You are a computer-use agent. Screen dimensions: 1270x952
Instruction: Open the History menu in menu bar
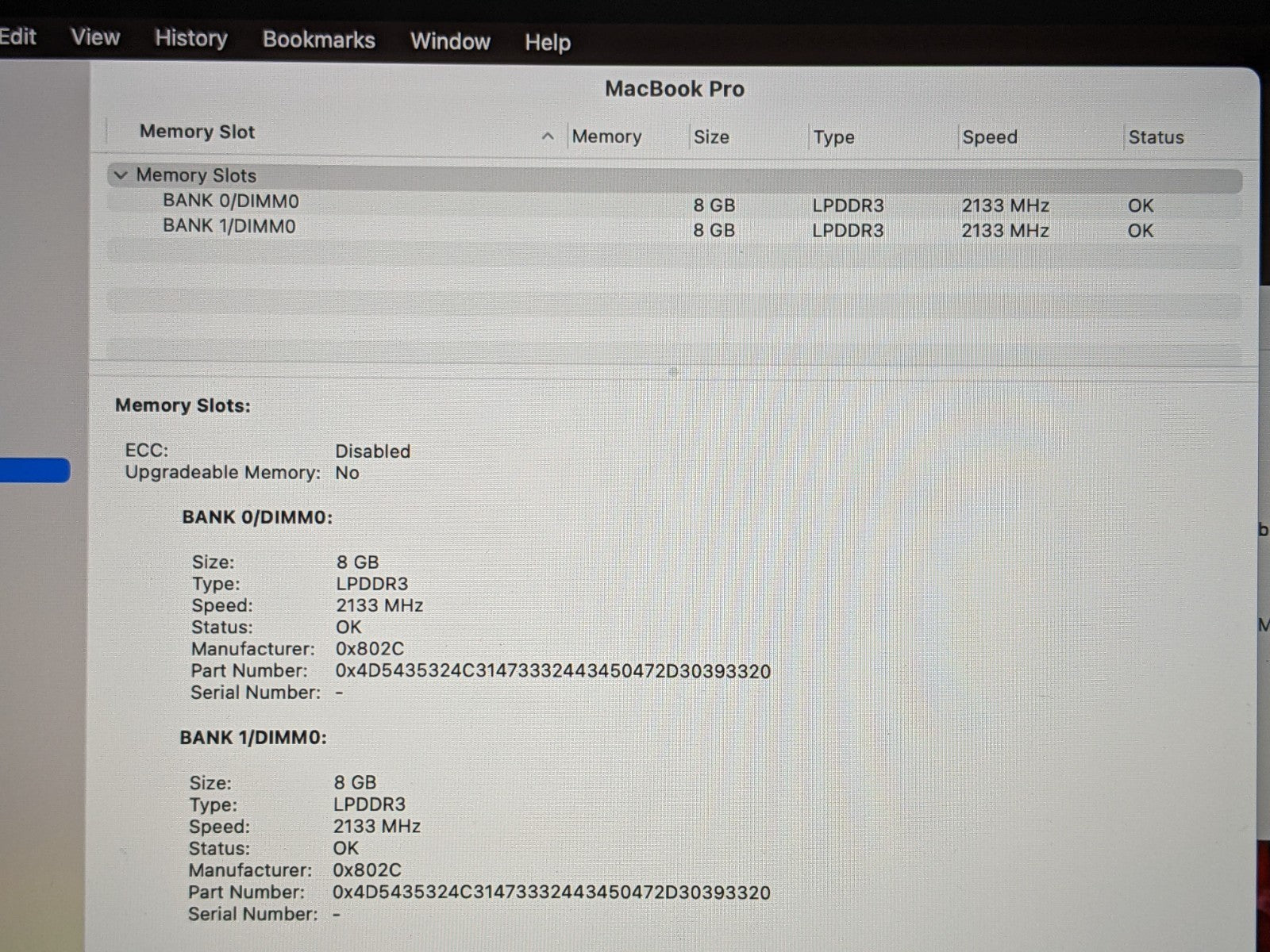click(x=190, y=38)
